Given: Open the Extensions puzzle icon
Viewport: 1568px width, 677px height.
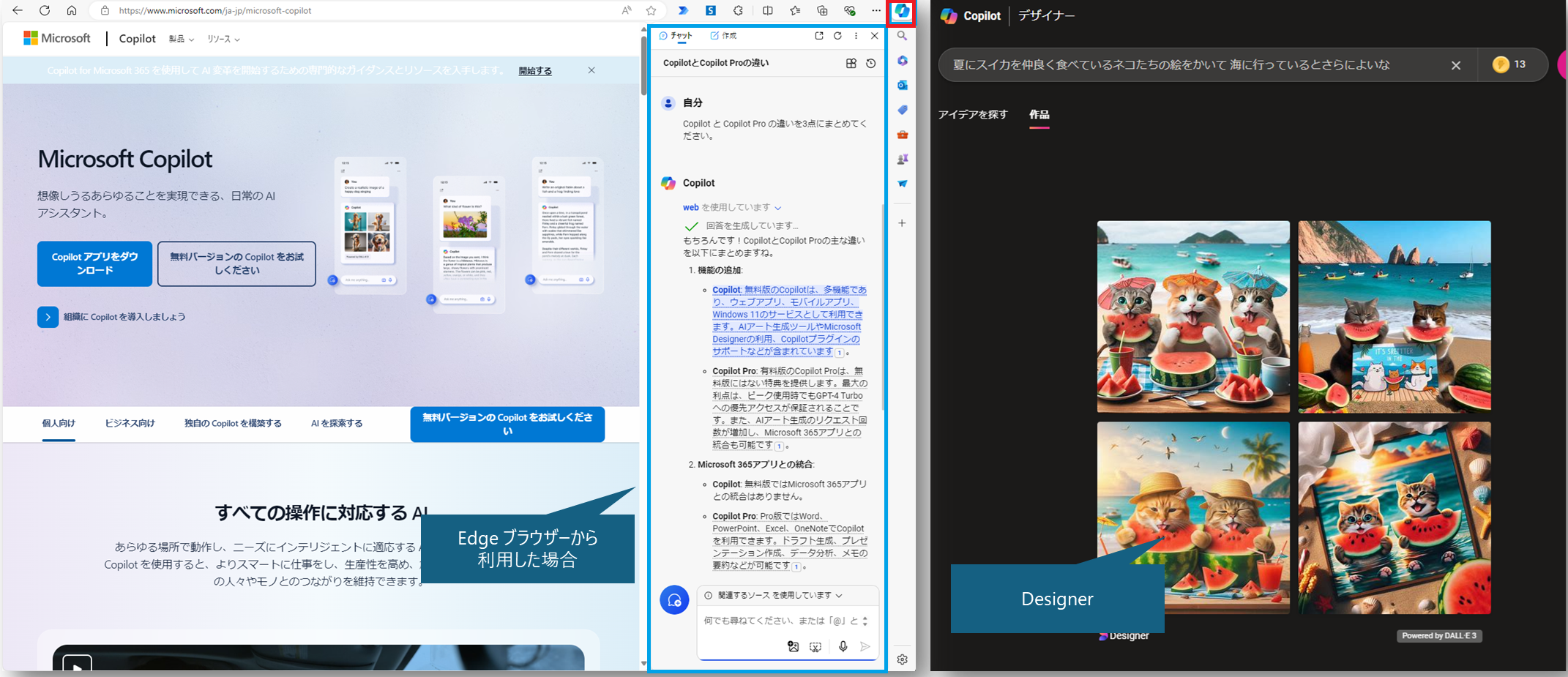Looking at the screenshot, I should click(738, 10).
